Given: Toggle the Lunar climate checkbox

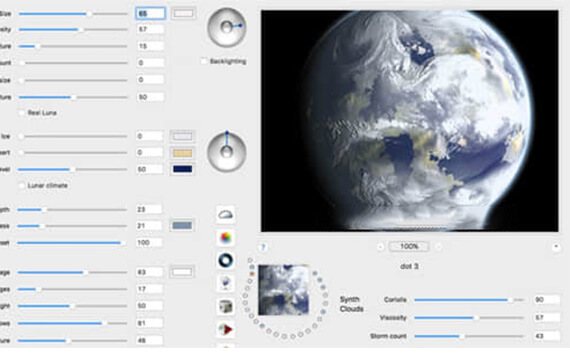Looking at the screenshot, I should pyautogui.click(x=22, y=185).
